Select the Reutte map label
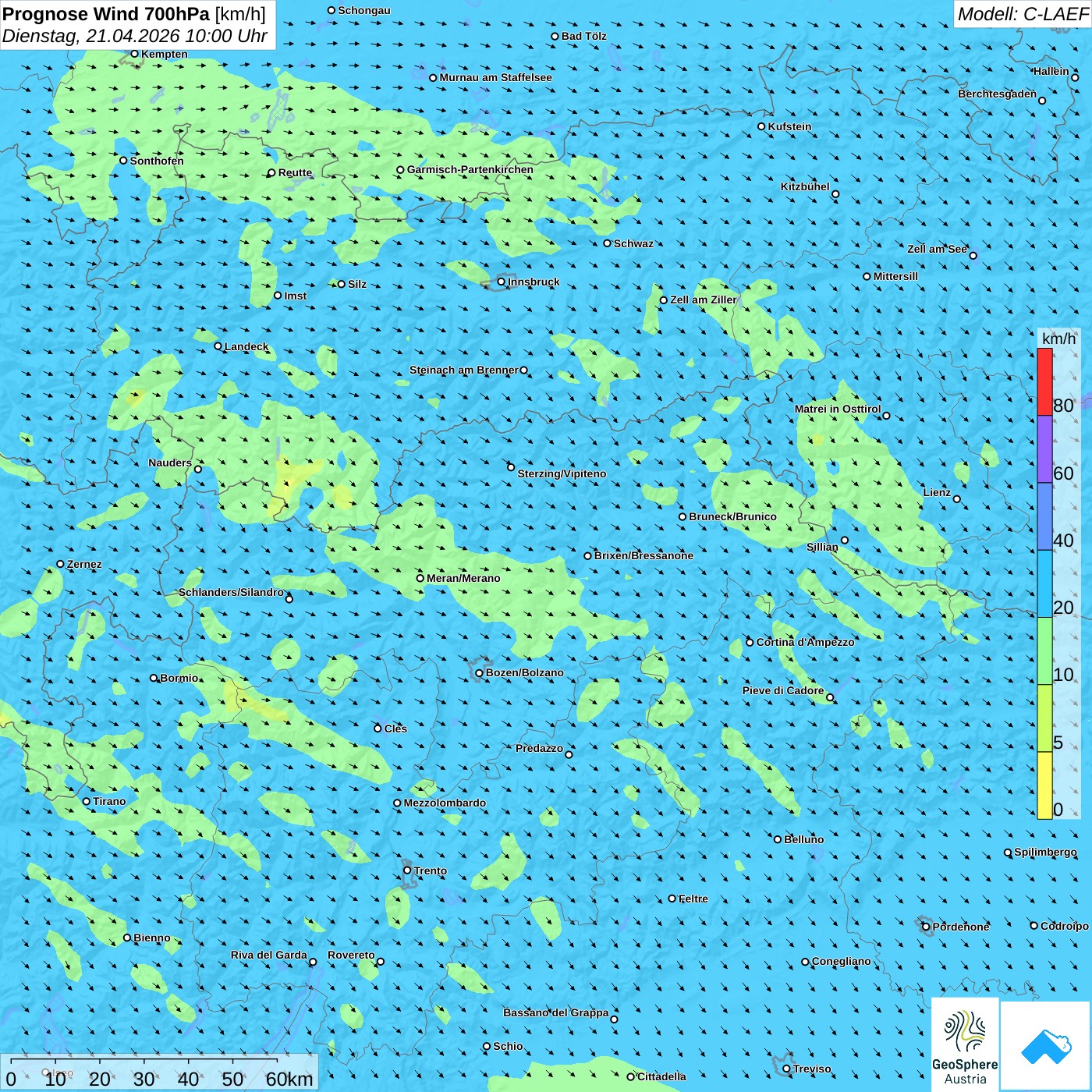 (295, 172)
